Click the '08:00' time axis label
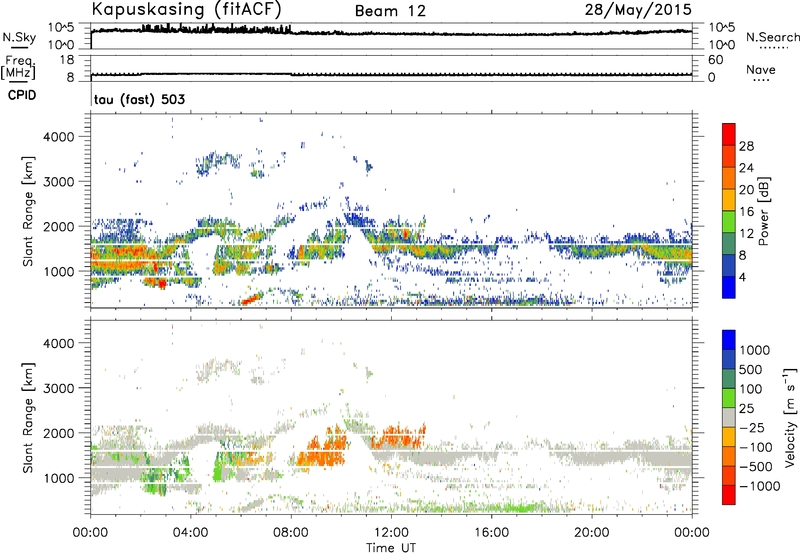 click(291, 533)
